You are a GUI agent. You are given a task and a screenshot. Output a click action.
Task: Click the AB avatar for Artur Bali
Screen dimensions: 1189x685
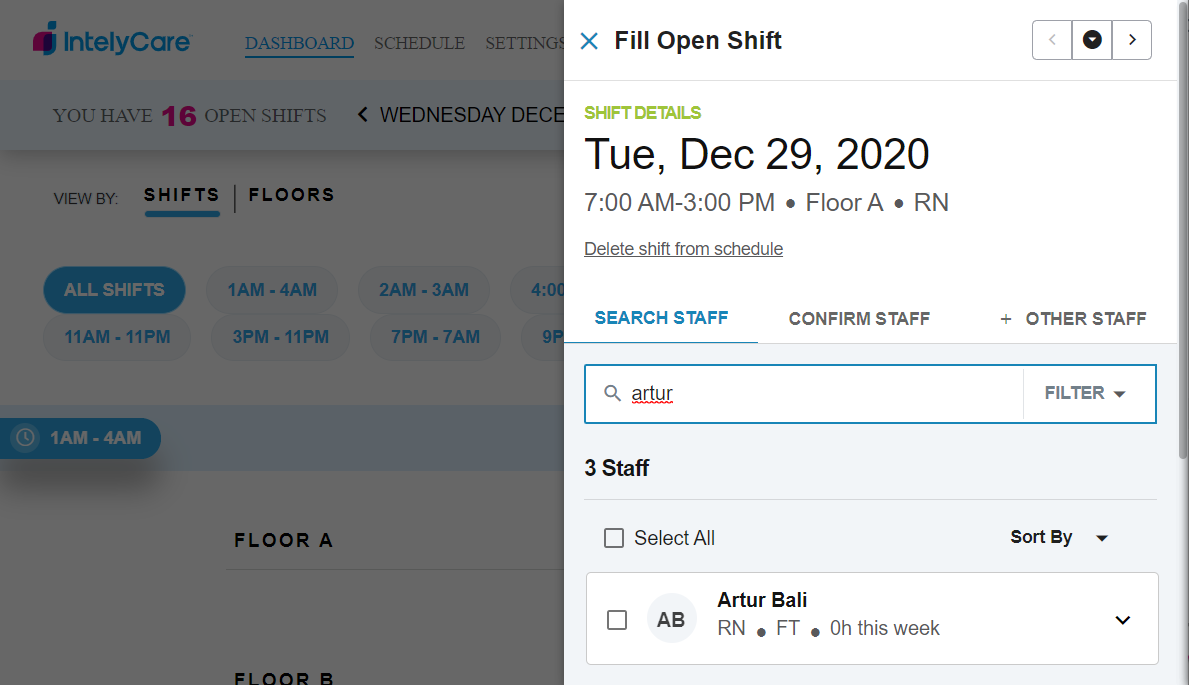click(671, 619)
